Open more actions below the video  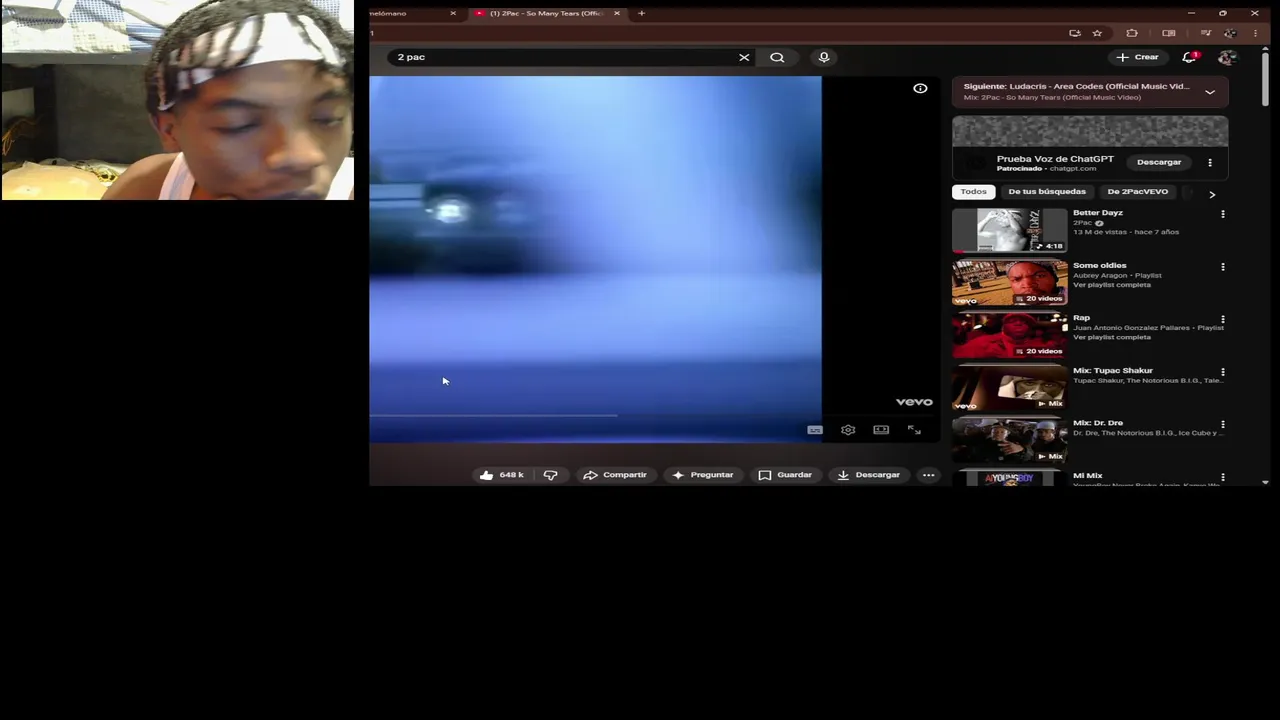click(x=928, y=475)
